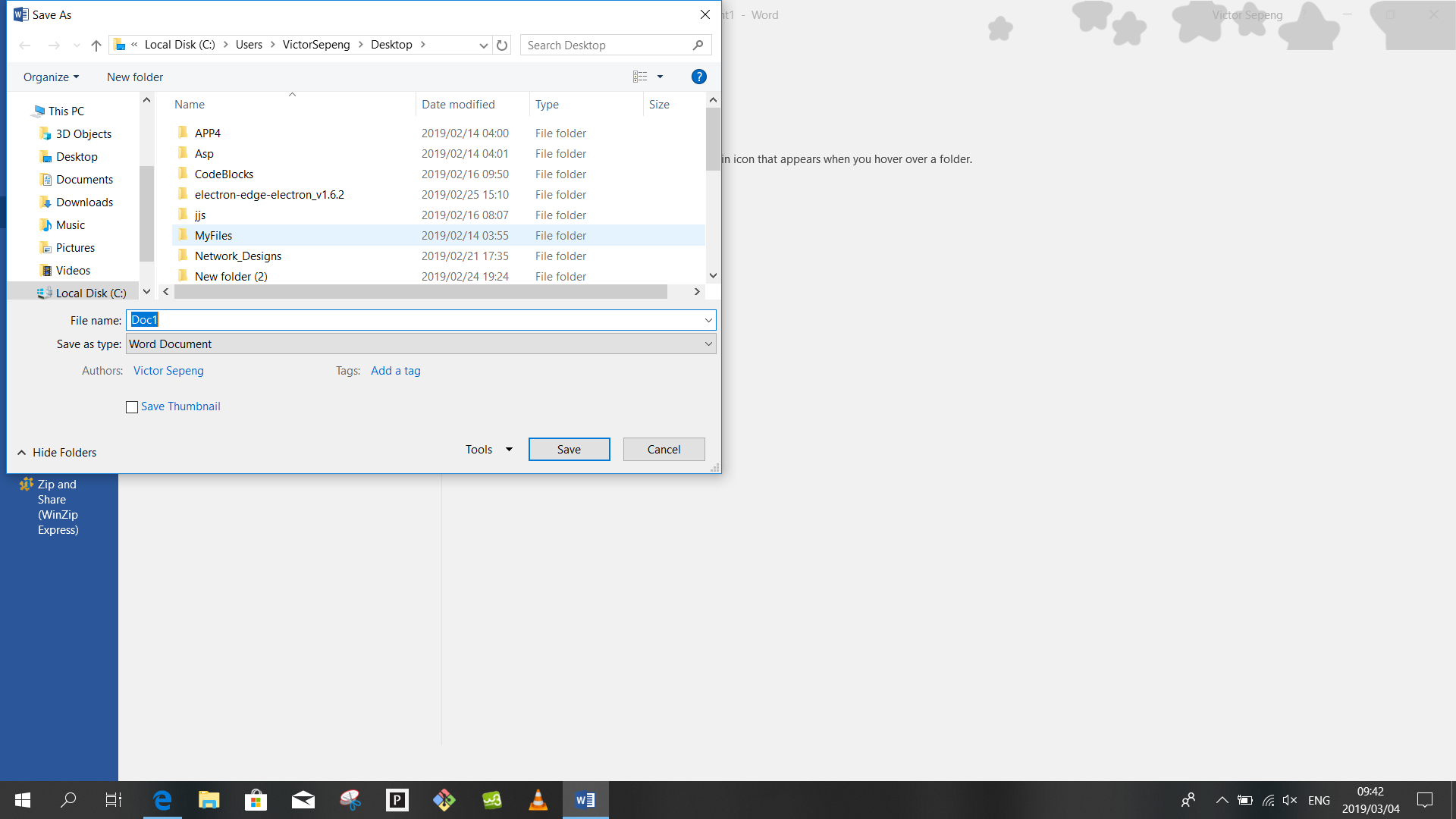Click the Add a tag link
This screenshot has height=819, width=1456.
[395, 371]
